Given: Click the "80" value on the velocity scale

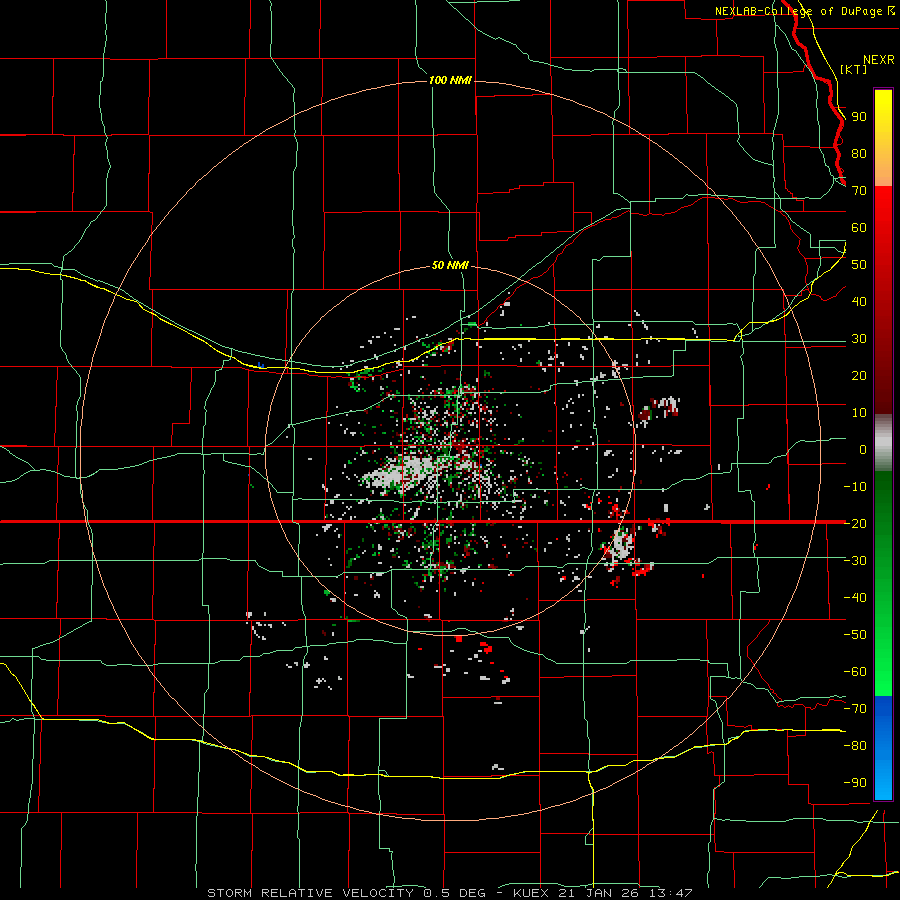Looking at the screenshot, I should (859, 154).
